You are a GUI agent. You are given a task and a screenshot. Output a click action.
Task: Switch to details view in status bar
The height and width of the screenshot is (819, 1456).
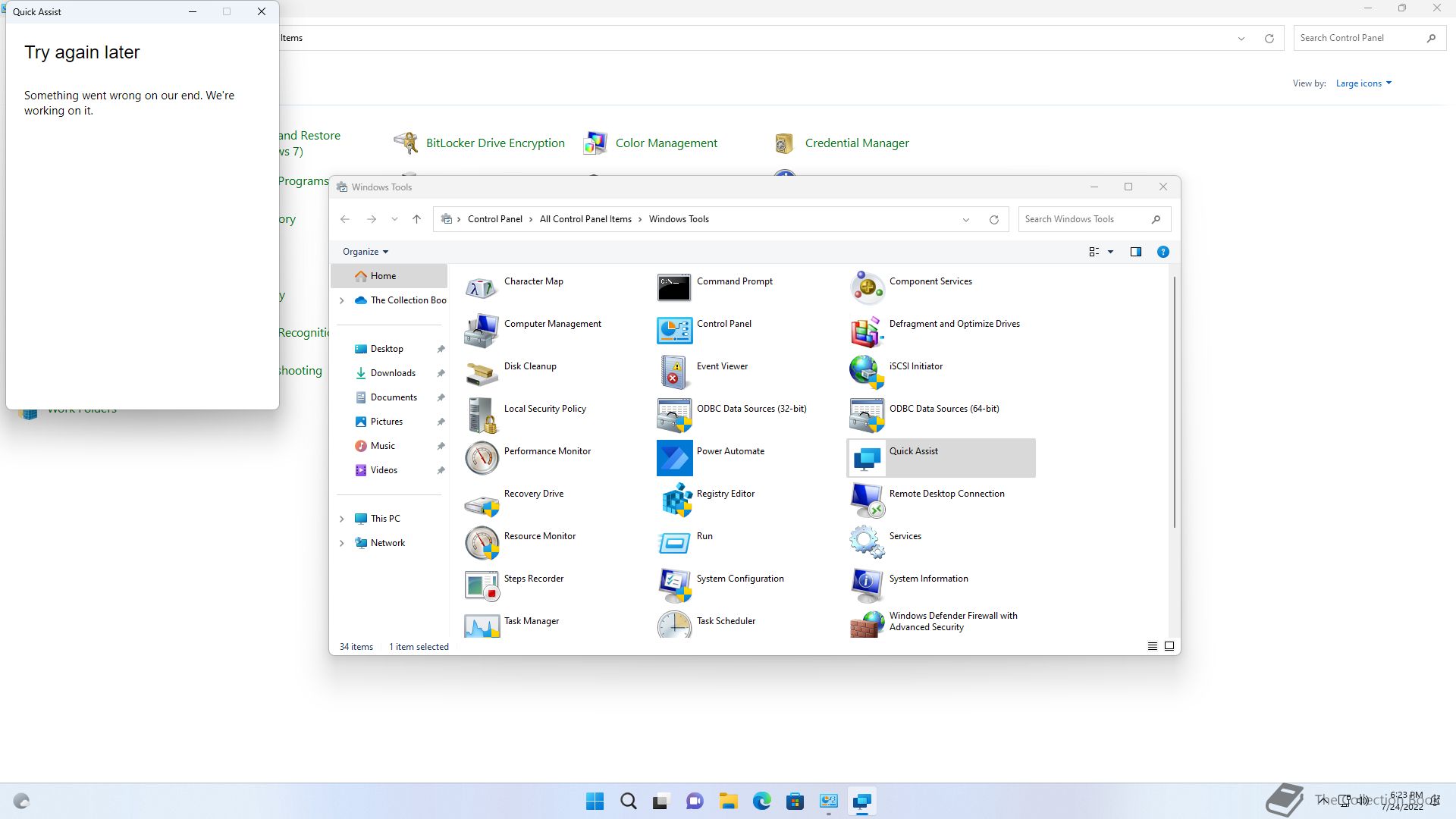[x=1153, y=646]
